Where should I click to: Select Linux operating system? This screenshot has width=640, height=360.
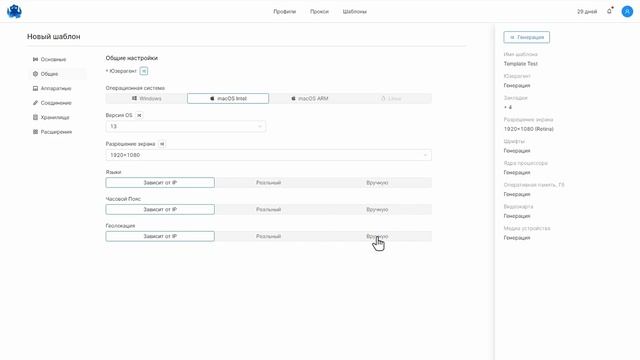click(x=391, y=98)
